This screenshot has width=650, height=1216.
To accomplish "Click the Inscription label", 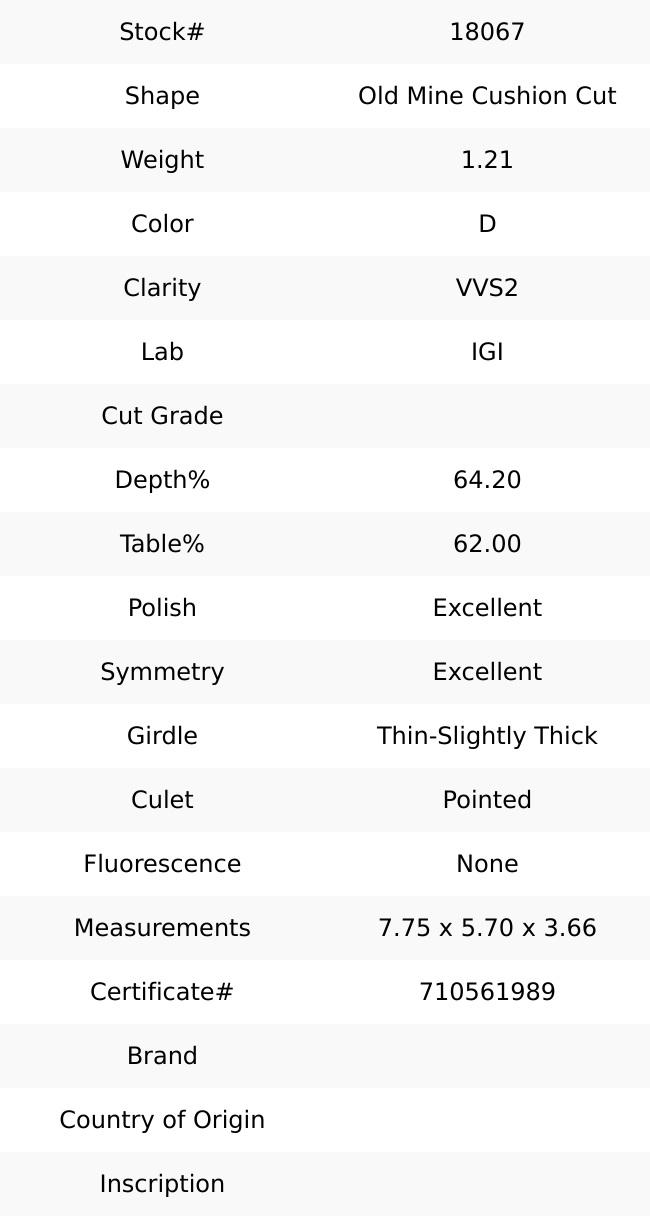I will [x=162, y=1184].
